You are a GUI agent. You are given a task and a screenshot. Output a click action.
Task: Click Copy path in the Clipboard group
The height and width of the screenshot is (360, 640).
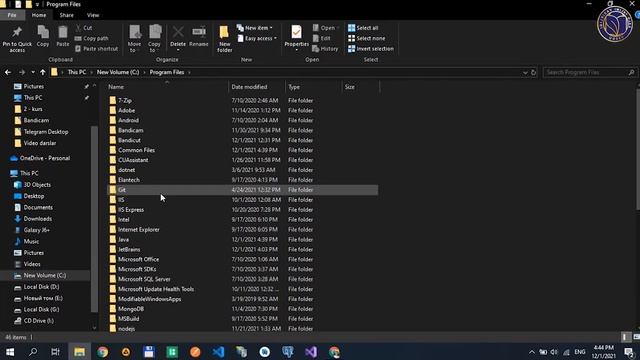click(92, 38)
